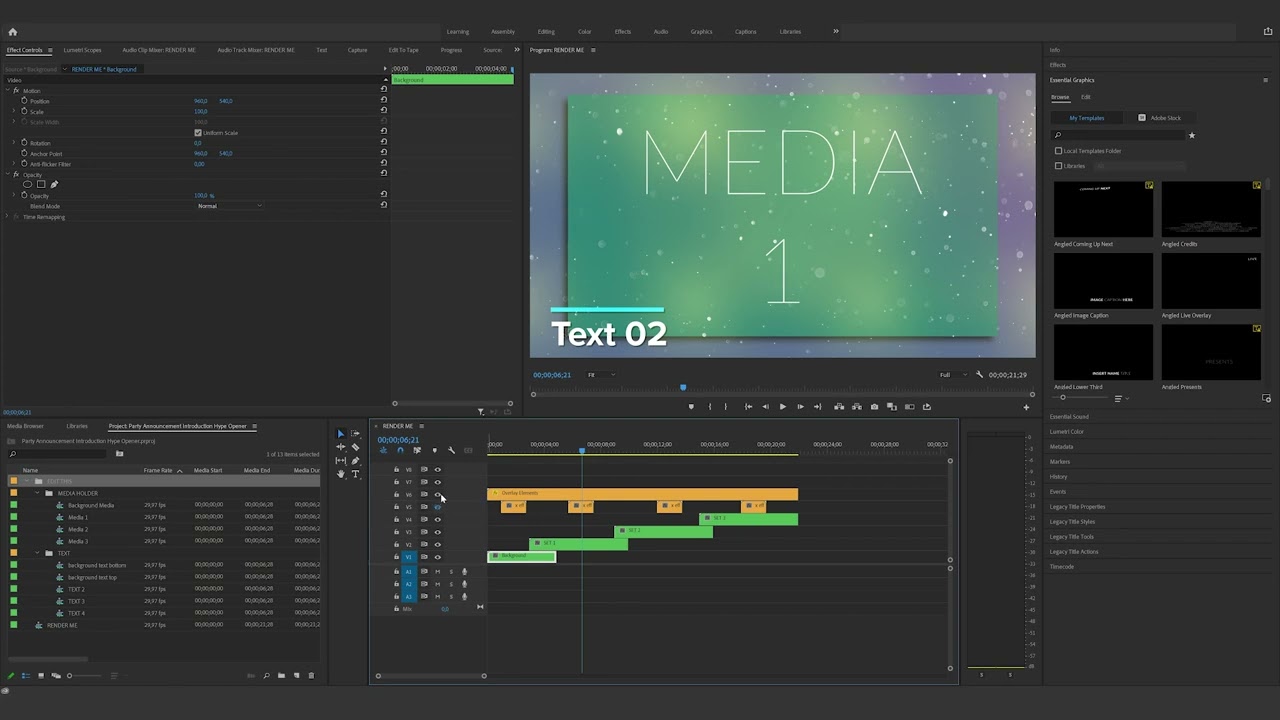Toggle Snap in Timeline magnet icon

coord(400,451)
